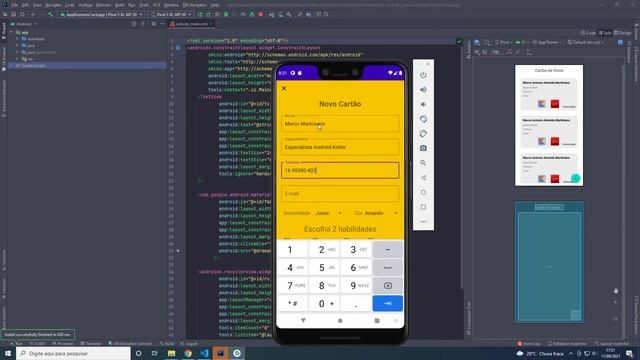Take an emulator screenshot with camera icon
640x360 pixels.
(x=423, y=148)
